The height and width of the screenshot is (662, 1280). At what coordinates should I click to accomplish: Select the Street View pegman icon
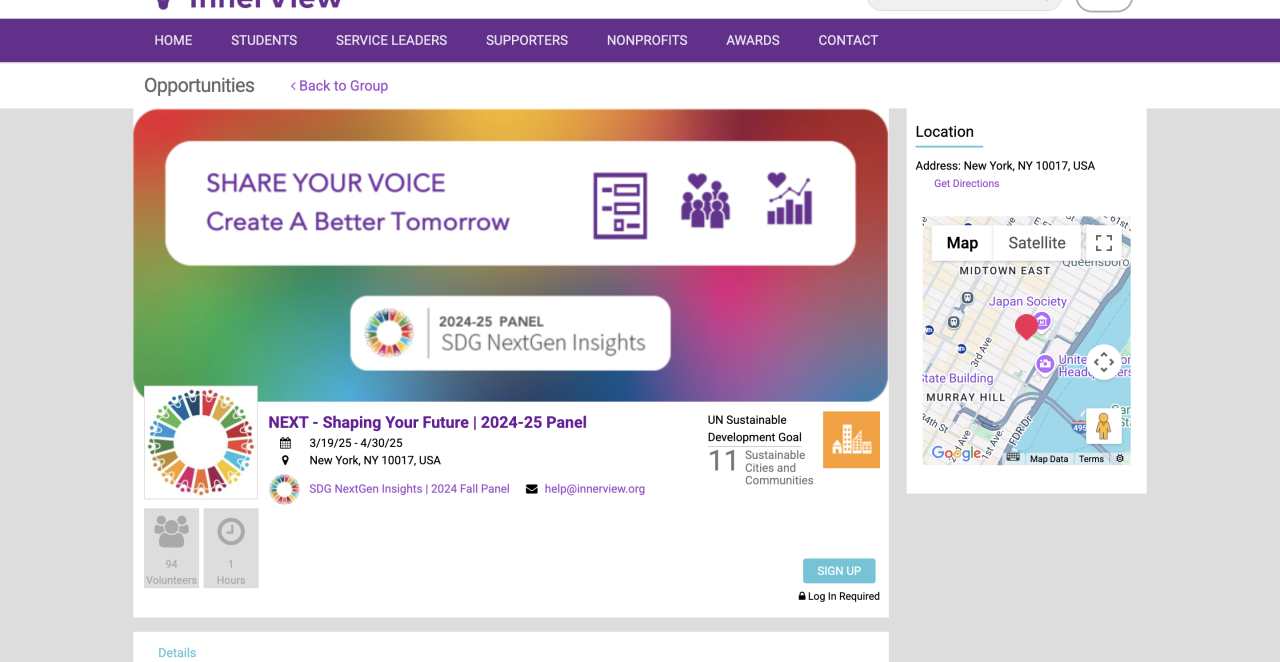click(1104, 426)
